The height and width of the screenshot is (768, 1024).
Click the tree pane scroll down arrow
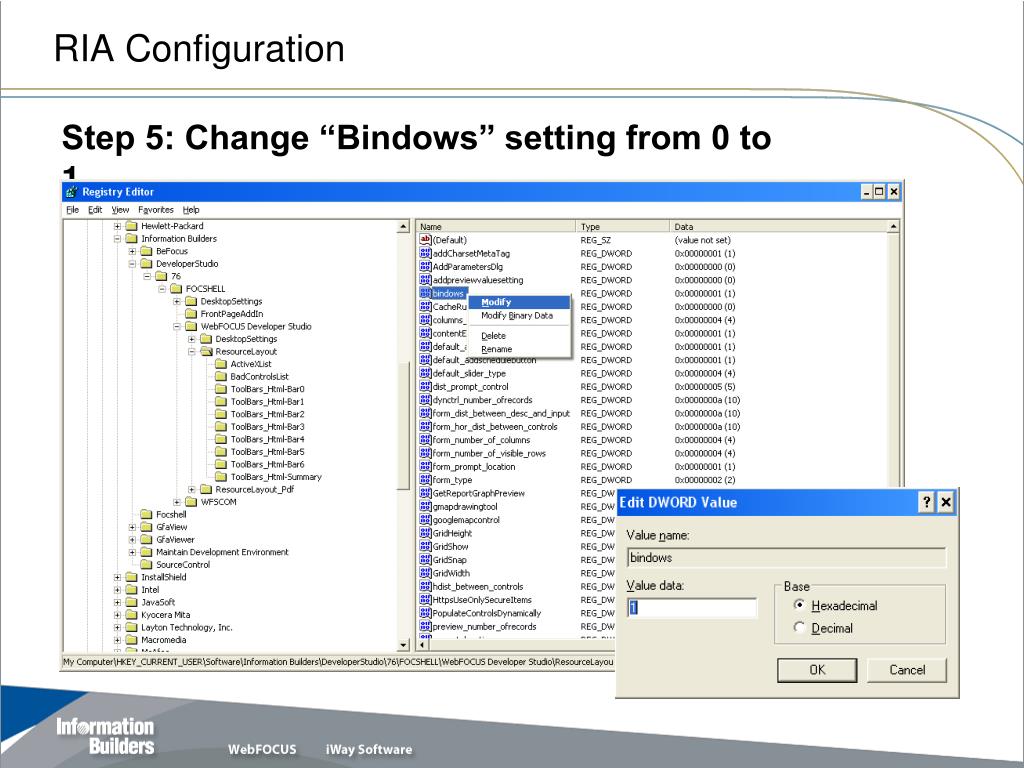click(x=404, y=645)
